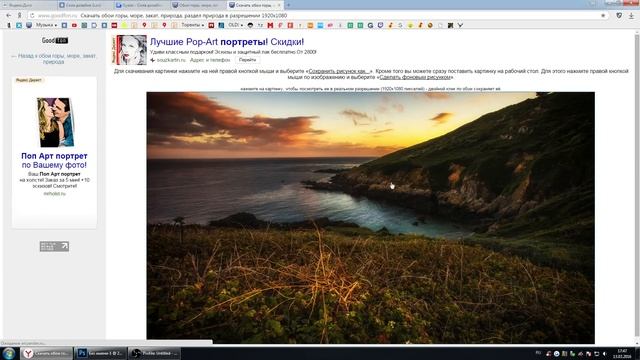Open the shield protection icon in address bar

pos(619,16)
